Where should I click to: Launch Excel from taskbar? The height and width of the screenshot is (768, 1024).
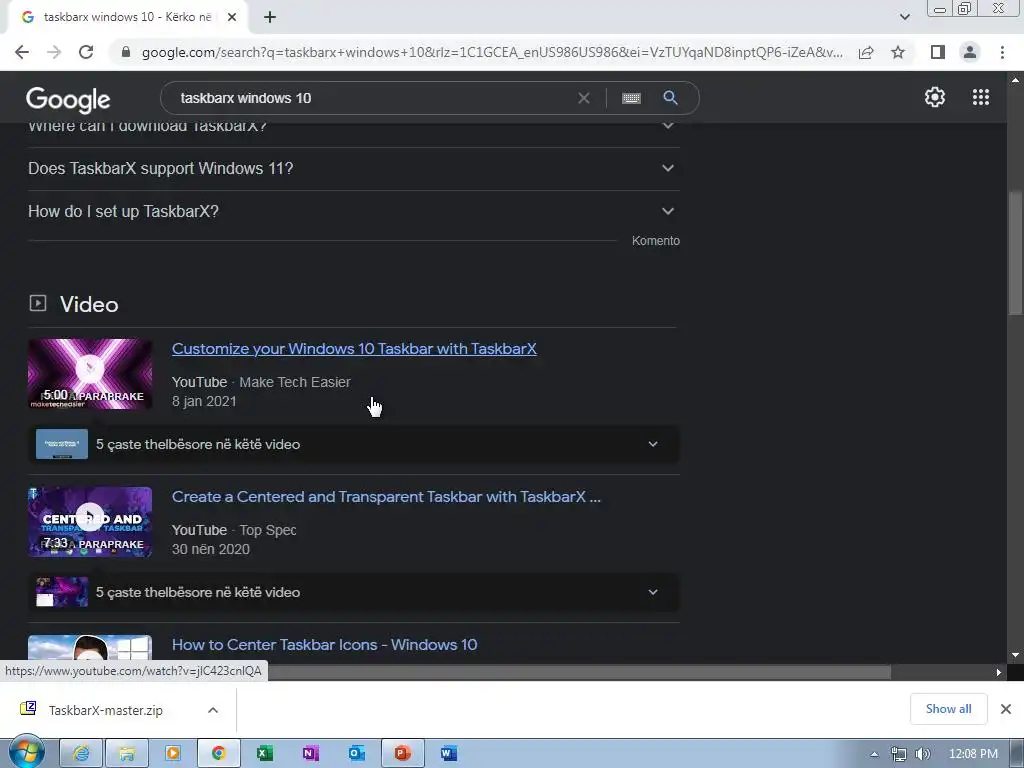point(264,754)
